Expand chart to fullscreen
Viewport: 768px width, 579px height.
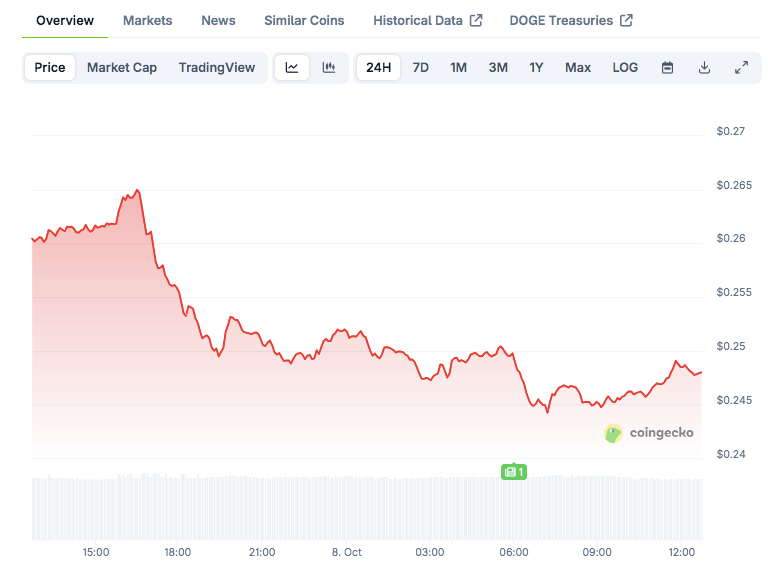click(741, 68)
